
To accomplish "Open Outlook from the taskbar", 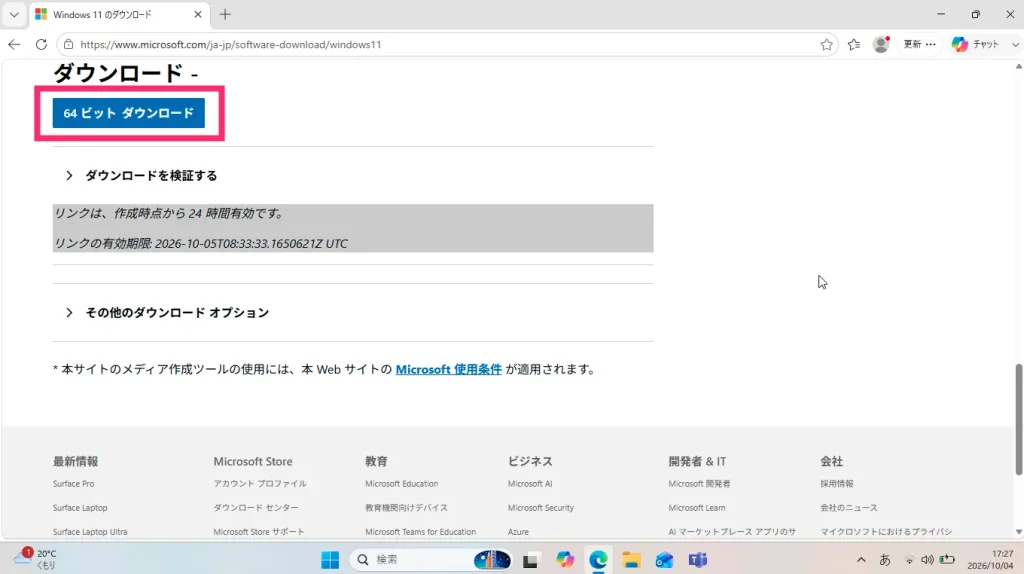I will [664, 560].
